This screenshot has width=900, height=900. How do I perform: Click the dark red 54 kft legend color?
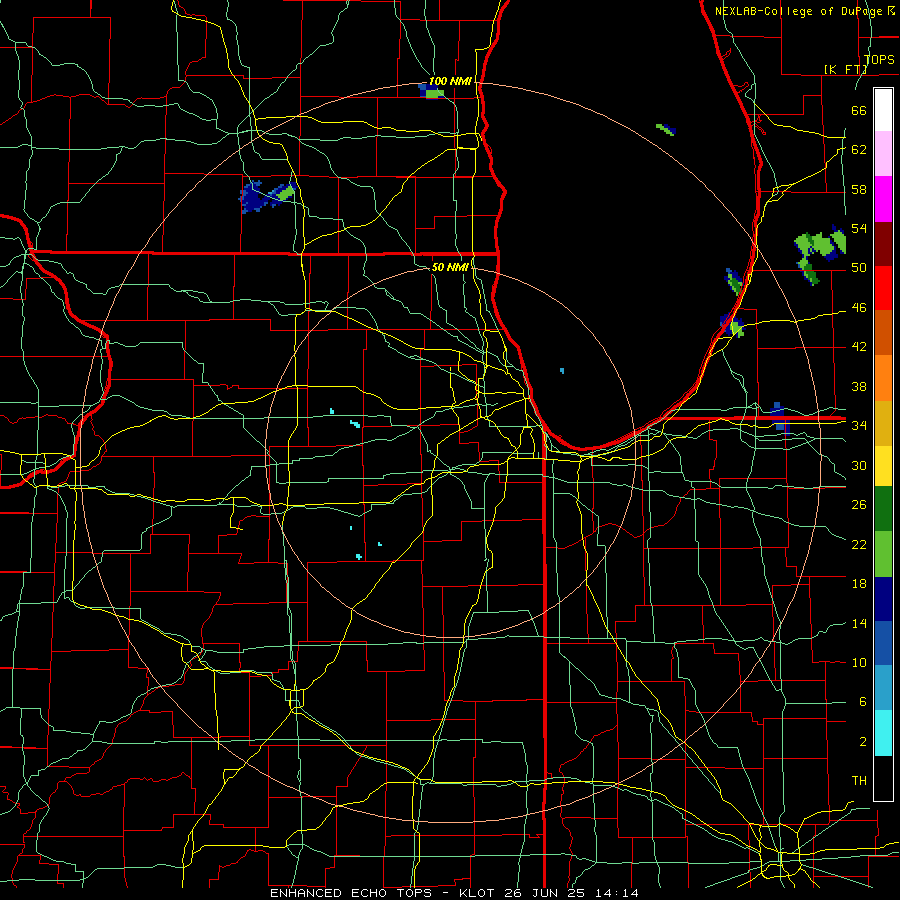tap(883, 243)
